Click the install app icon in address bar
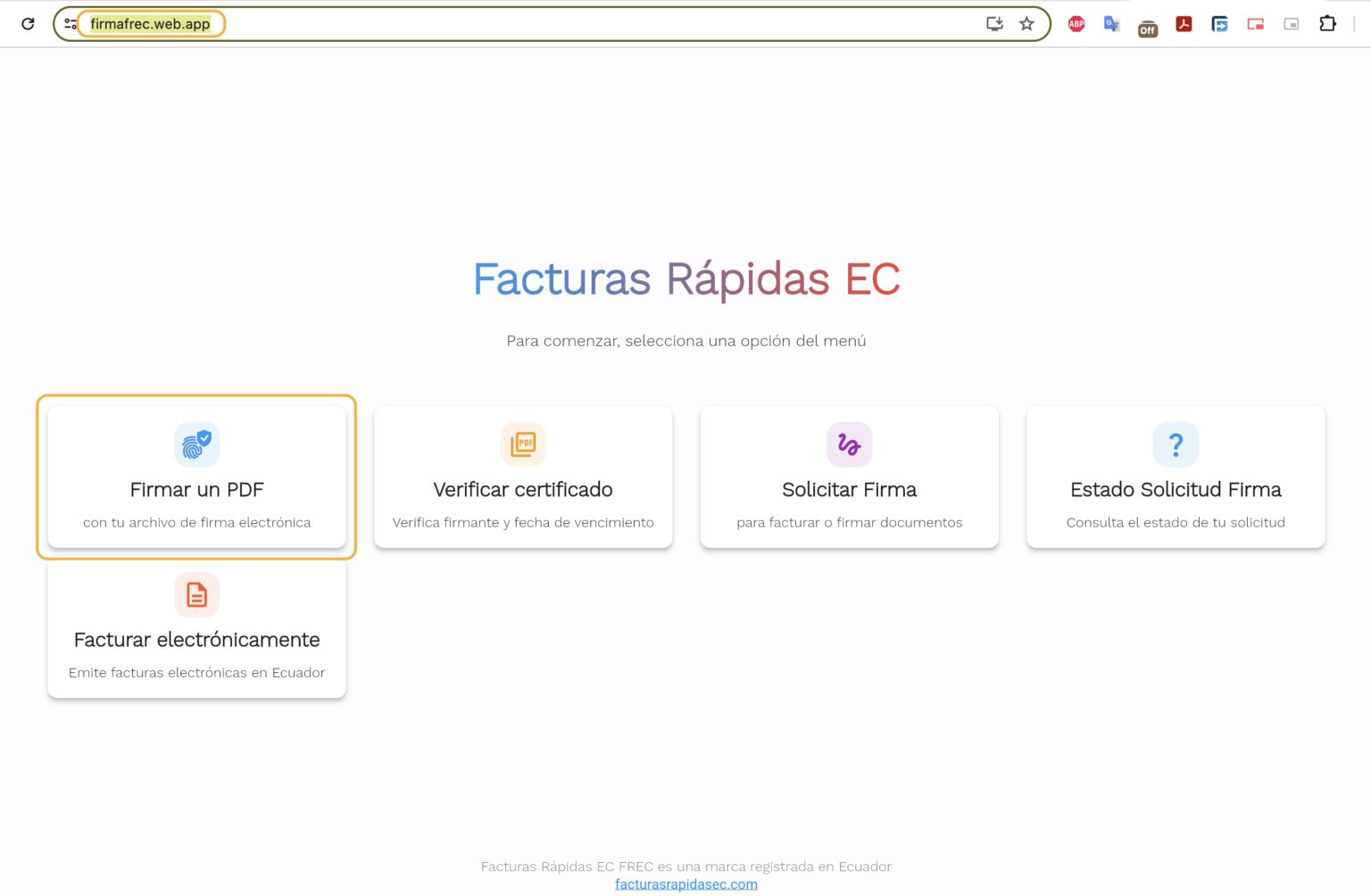 [x=994, y=24]
